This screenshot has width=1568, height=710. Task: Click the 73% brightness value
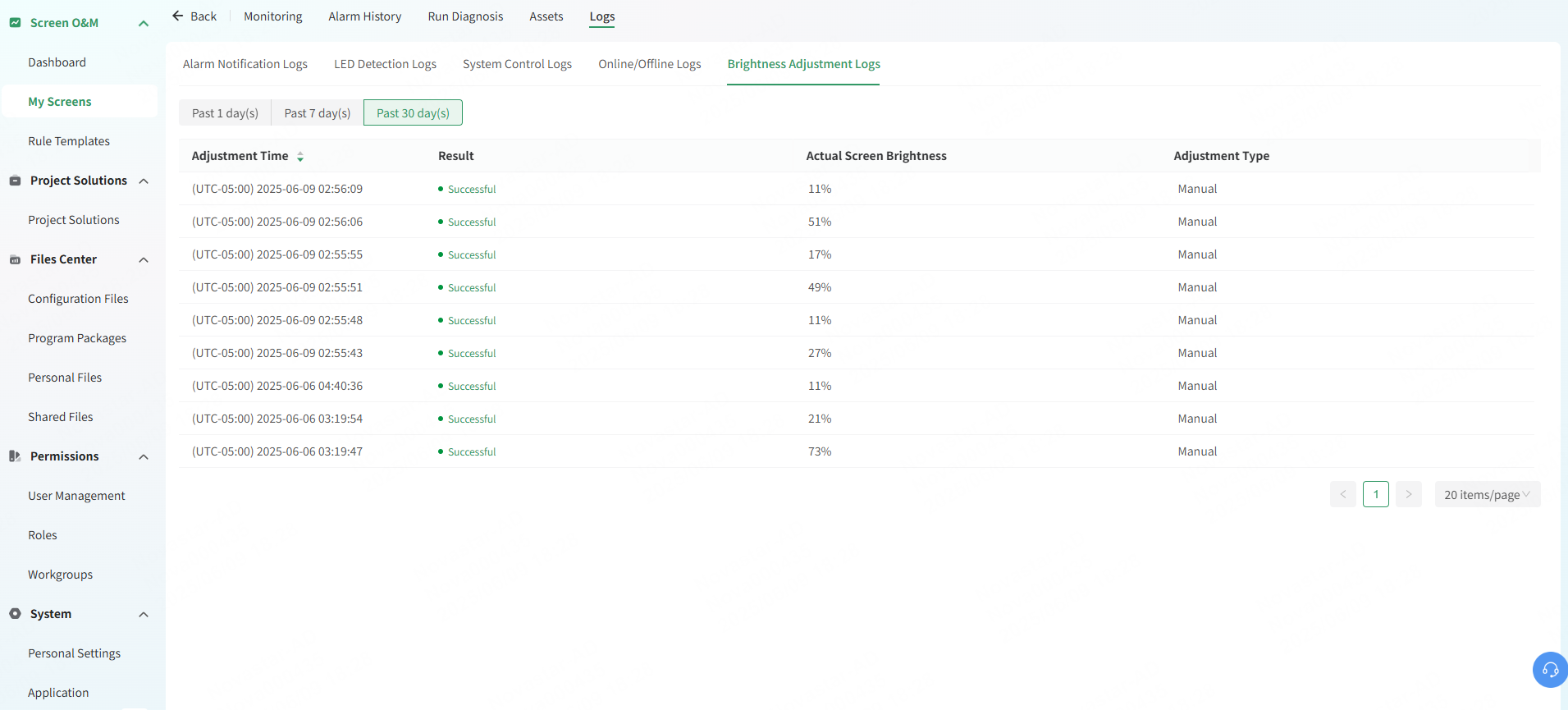point(820,451)
